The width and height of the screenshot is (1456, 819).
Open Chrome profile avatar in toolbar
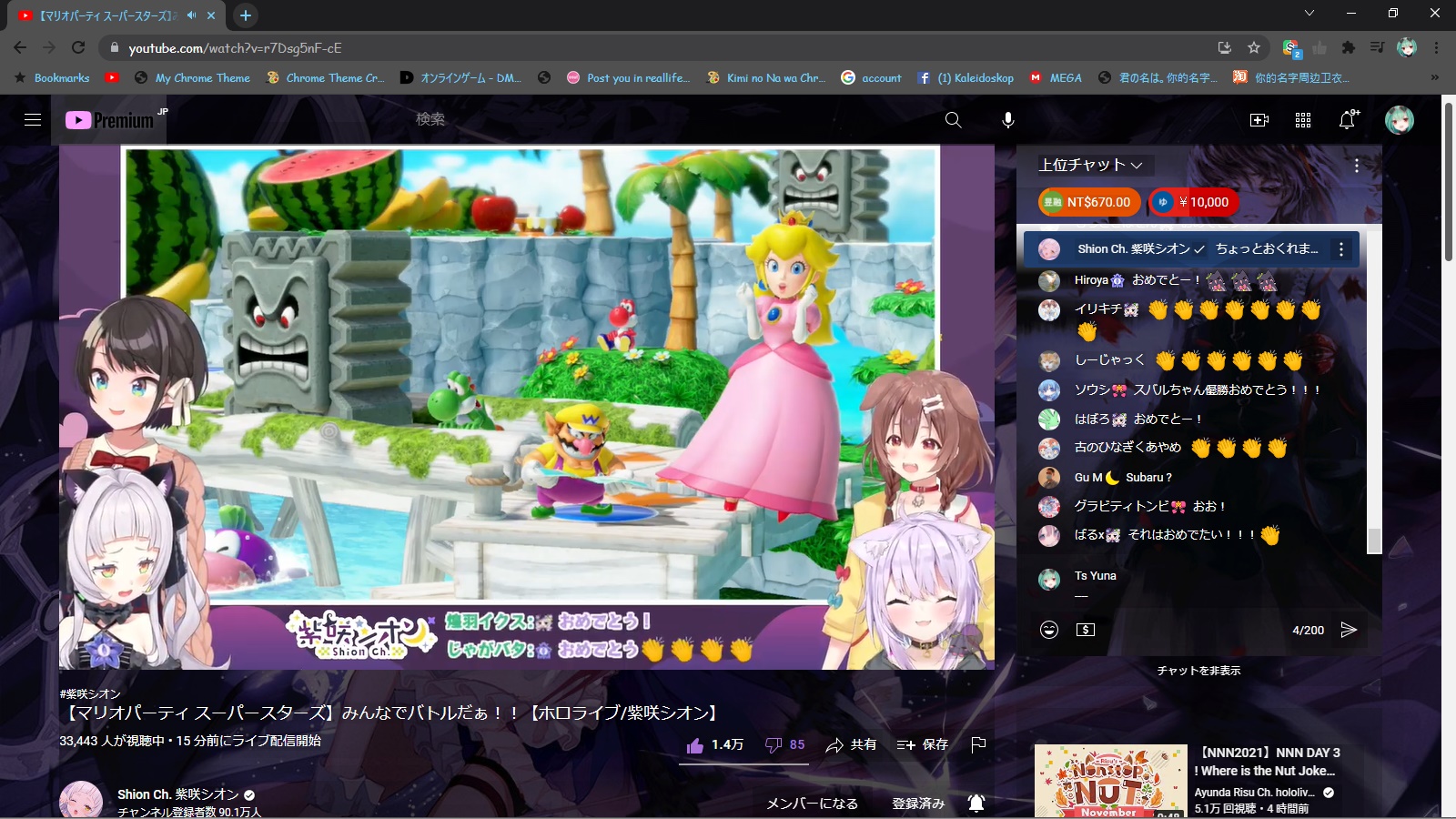pyautogui.click(x=1407, y=47)
